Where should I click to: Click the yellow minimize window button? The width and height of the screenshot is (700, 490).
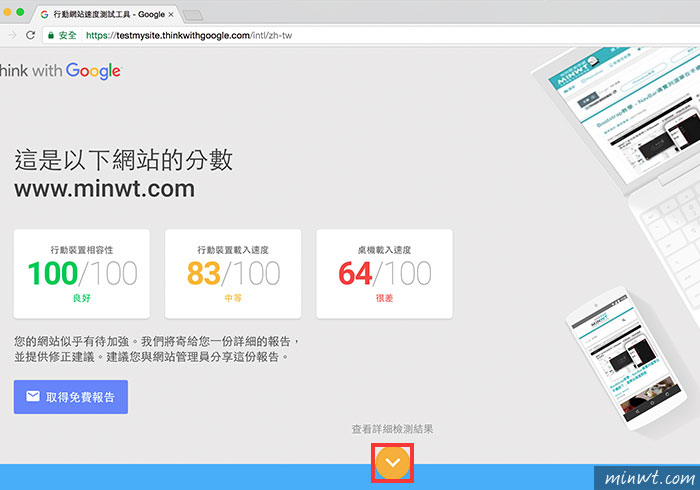(x=7, y=12)
